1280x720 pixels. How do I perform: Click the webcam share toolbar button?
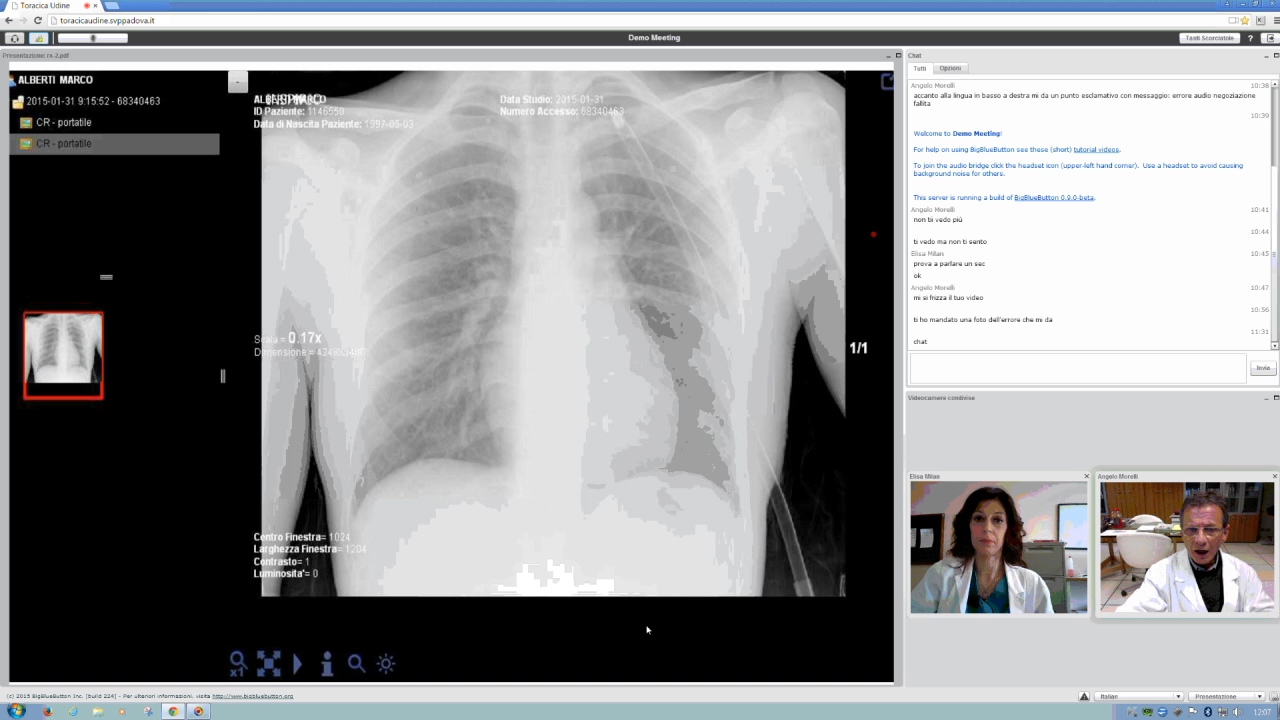38,38
